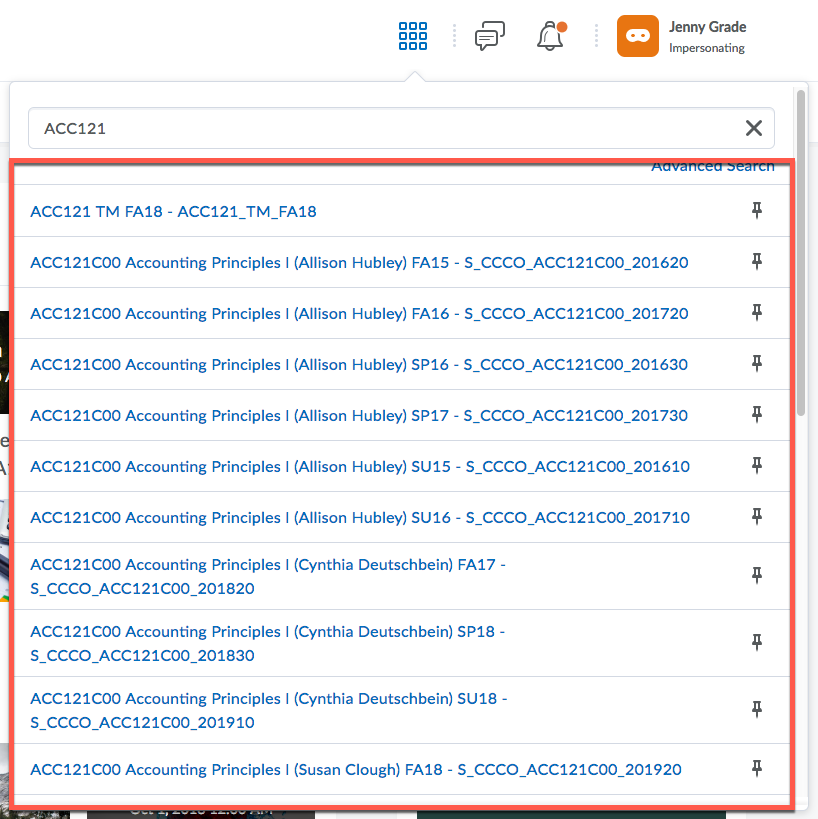Click the orange impersonation avatar icon
This screenshot has width=818, height=819.
[637, 36]
